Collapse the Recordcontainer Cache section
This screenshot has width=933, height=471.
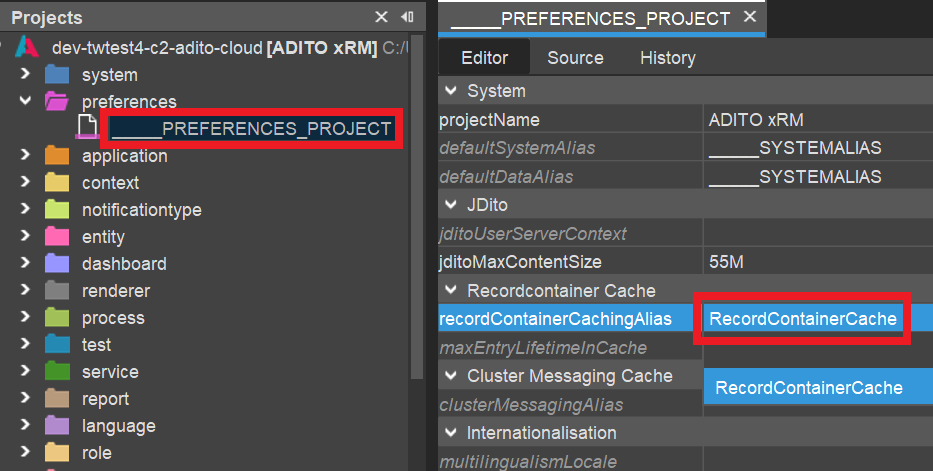(449, 291)
